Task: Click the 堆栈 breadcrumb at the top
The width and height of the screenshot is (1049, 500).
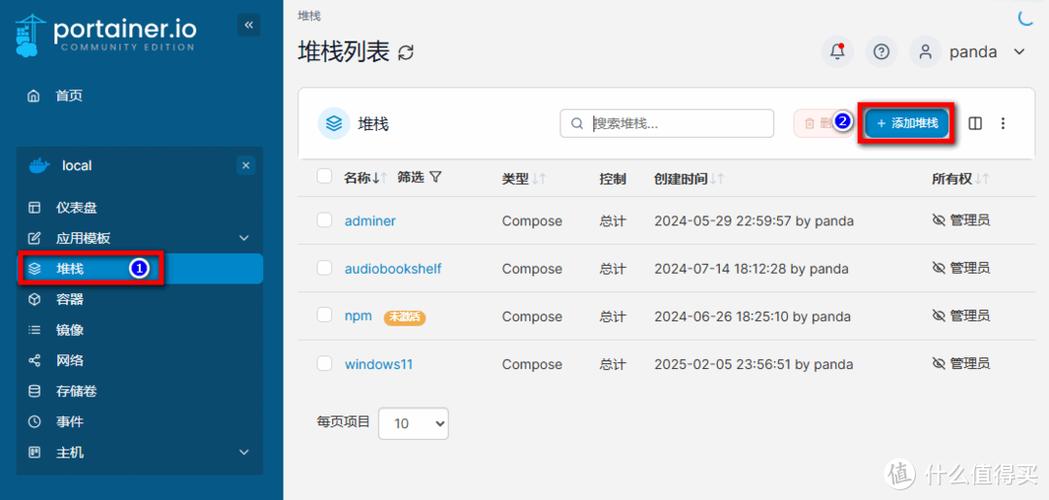Action: coord(308,15)
